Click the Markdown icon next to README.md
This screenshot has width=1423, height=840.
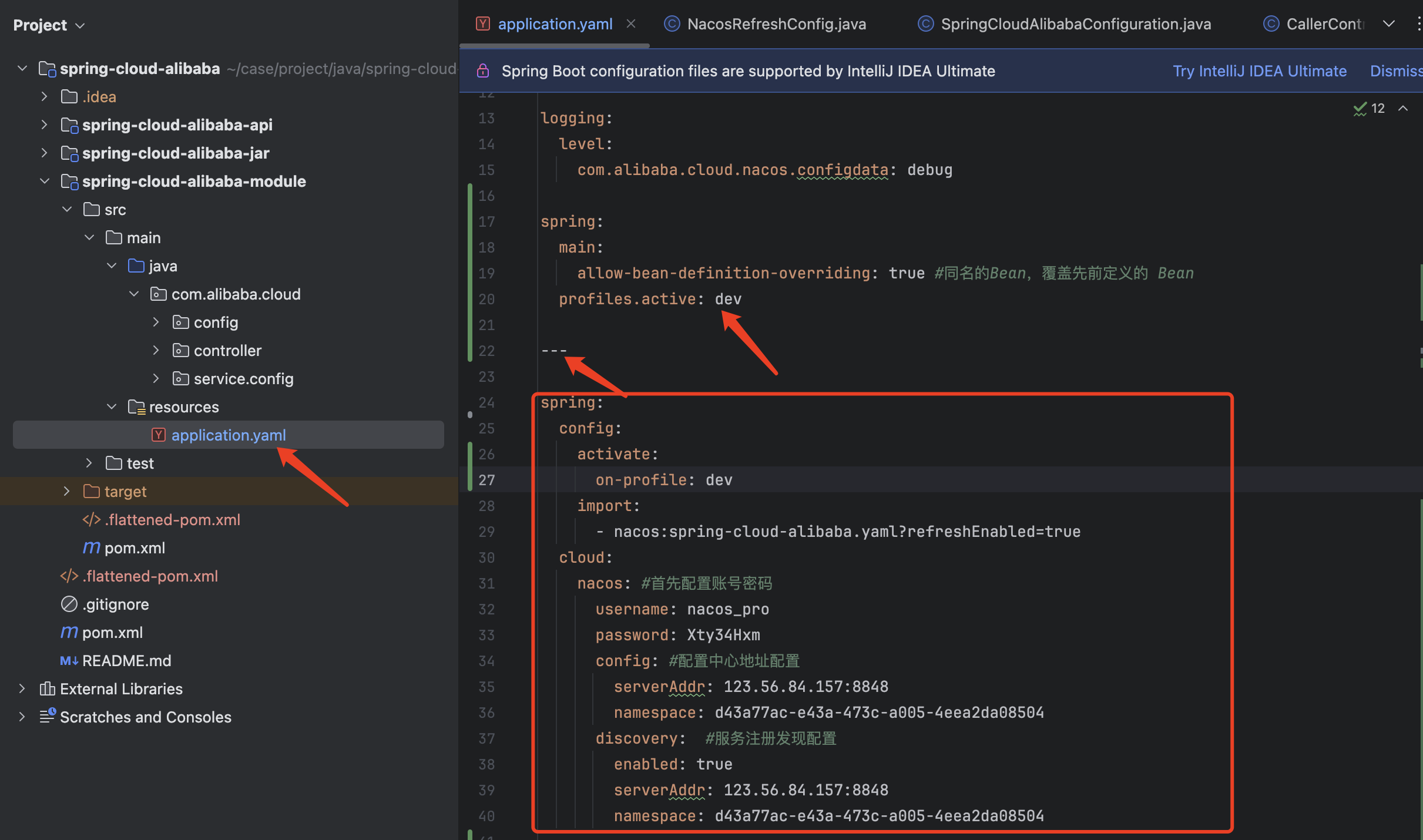coord(69,660)
